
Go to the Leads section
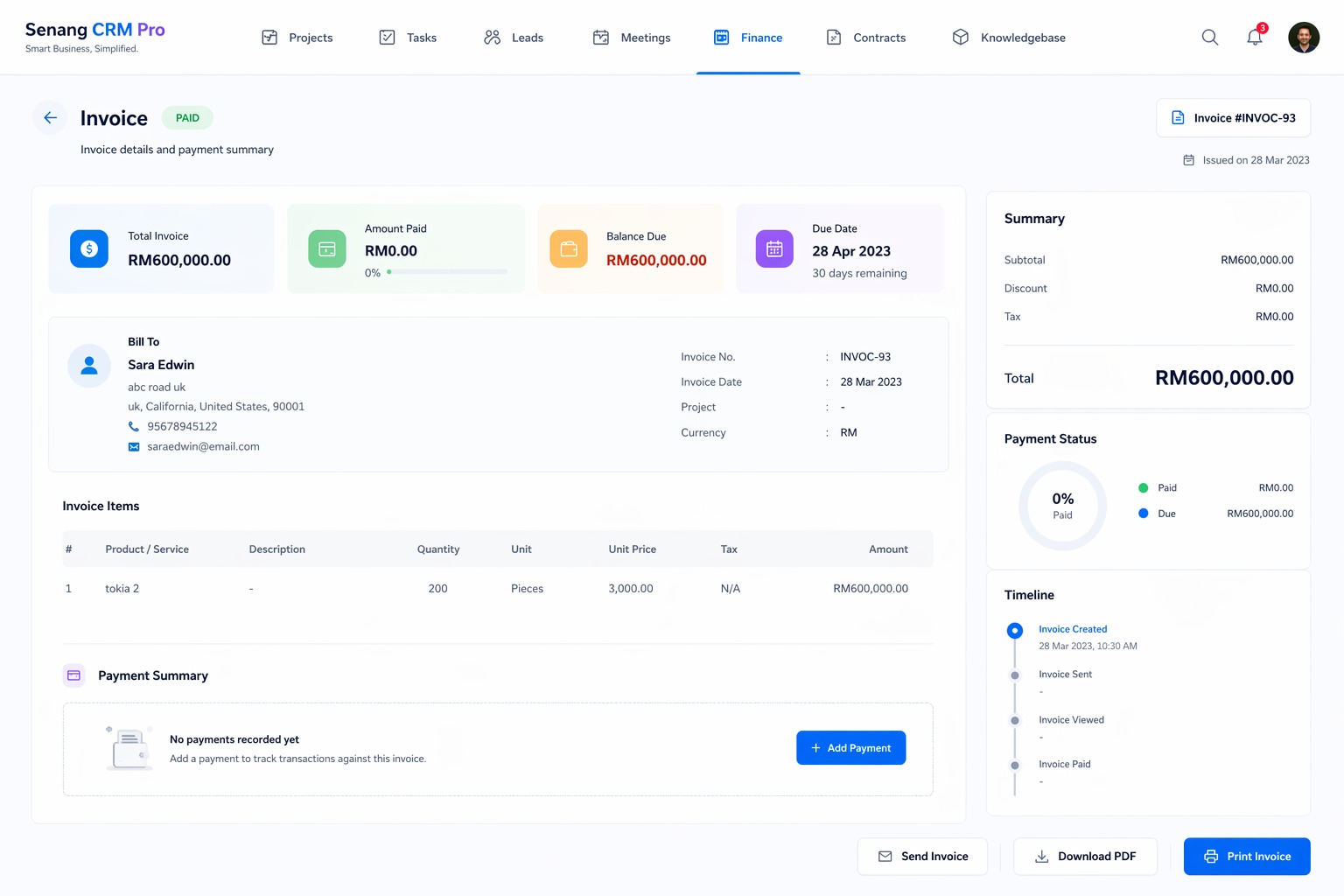[514, 38]
